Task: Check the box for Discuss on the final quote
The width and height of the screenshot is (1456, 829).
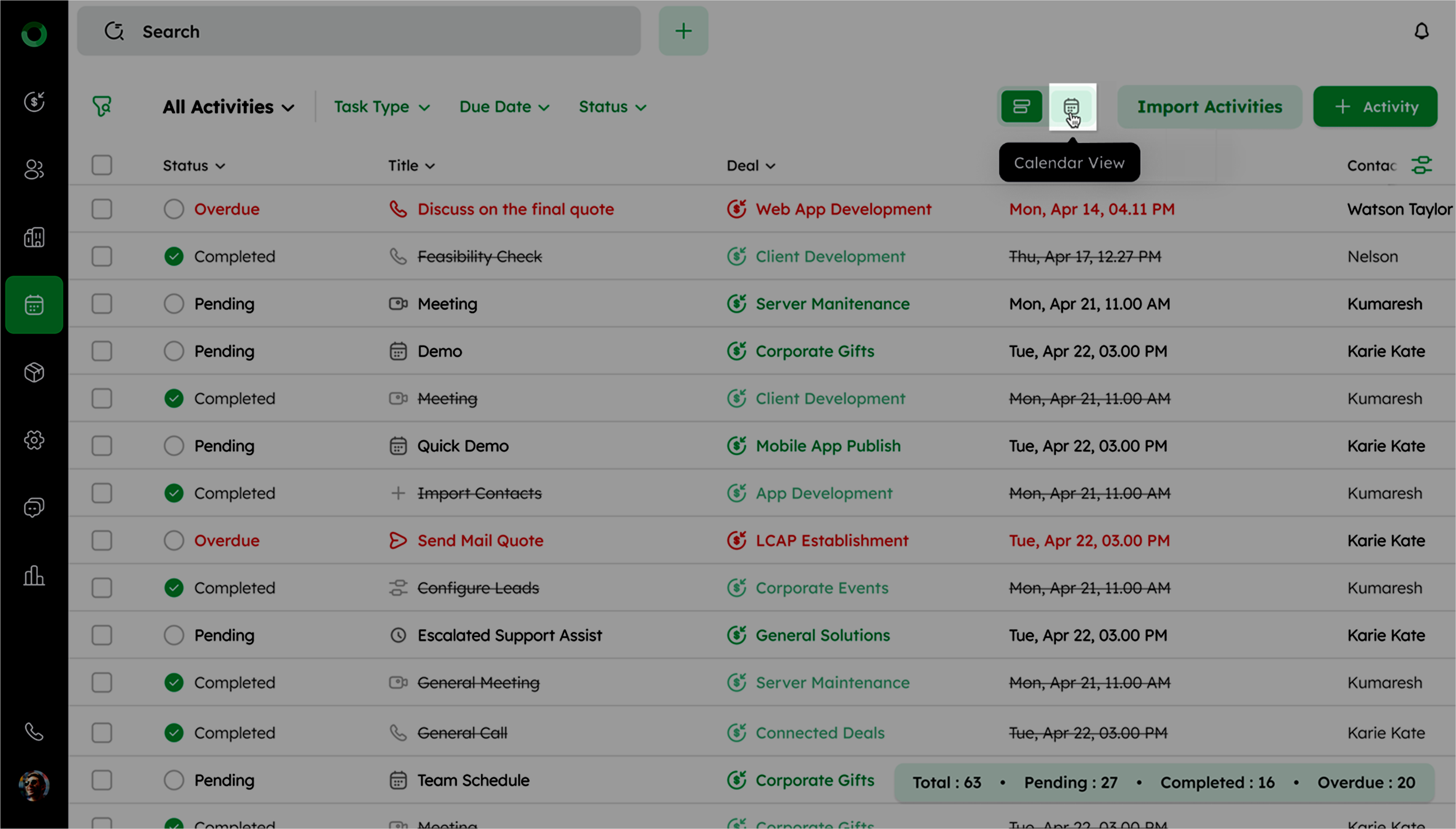Action: point(102,209)
